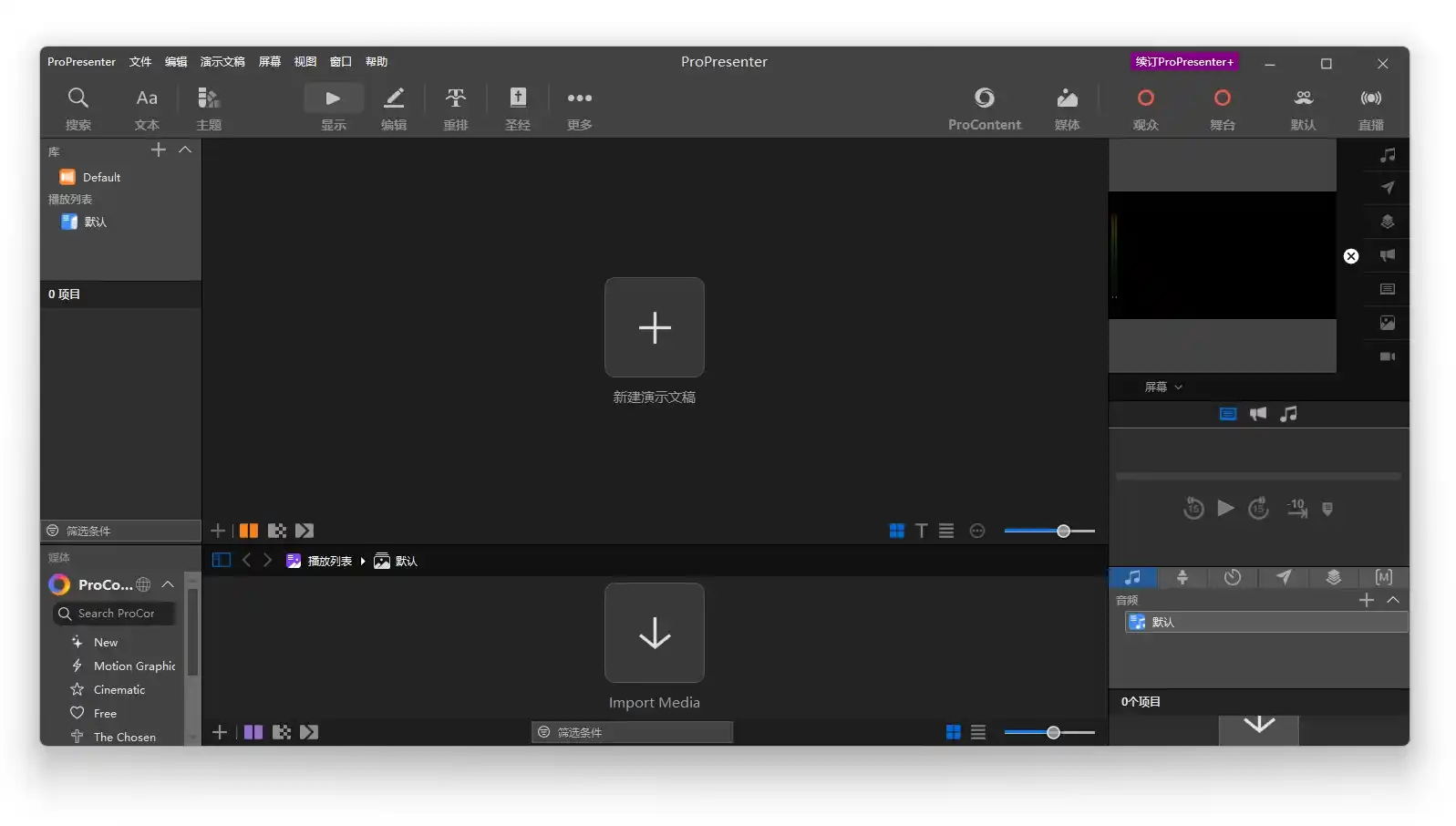This screenshot has height=826, width=1456.
Task: Collapse the ProContent media section
Action: [168, 584]
